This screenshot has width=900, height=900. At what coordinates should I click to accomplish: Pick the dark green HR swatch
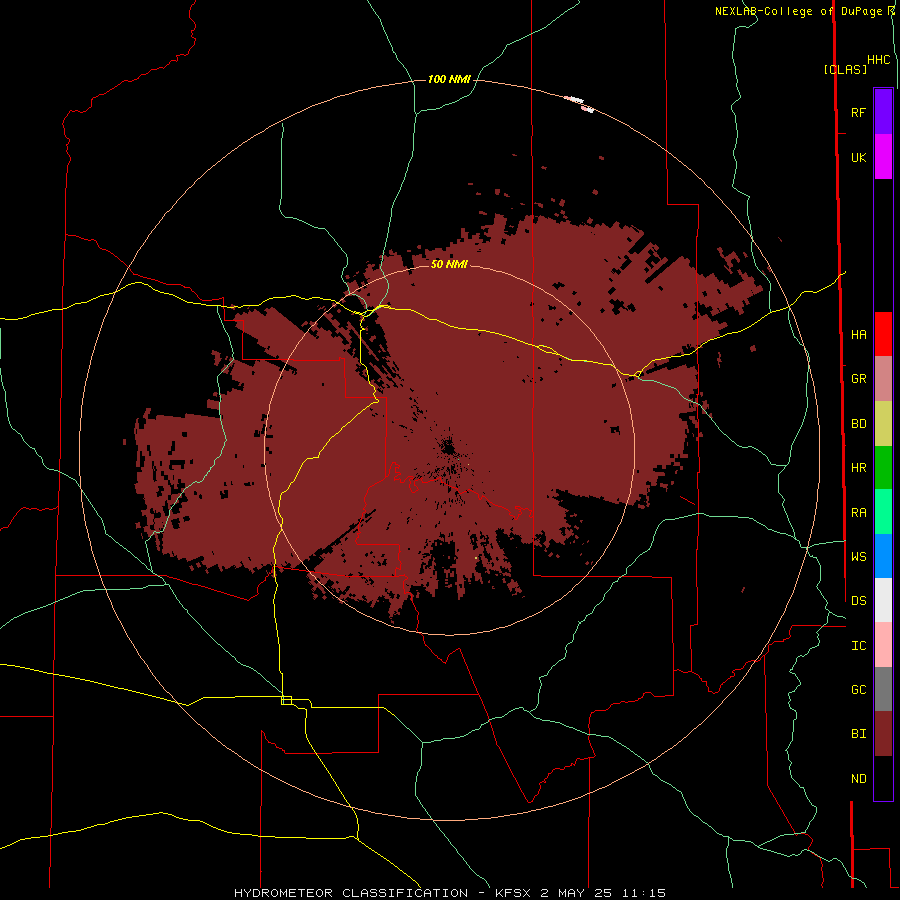[883, 468]
